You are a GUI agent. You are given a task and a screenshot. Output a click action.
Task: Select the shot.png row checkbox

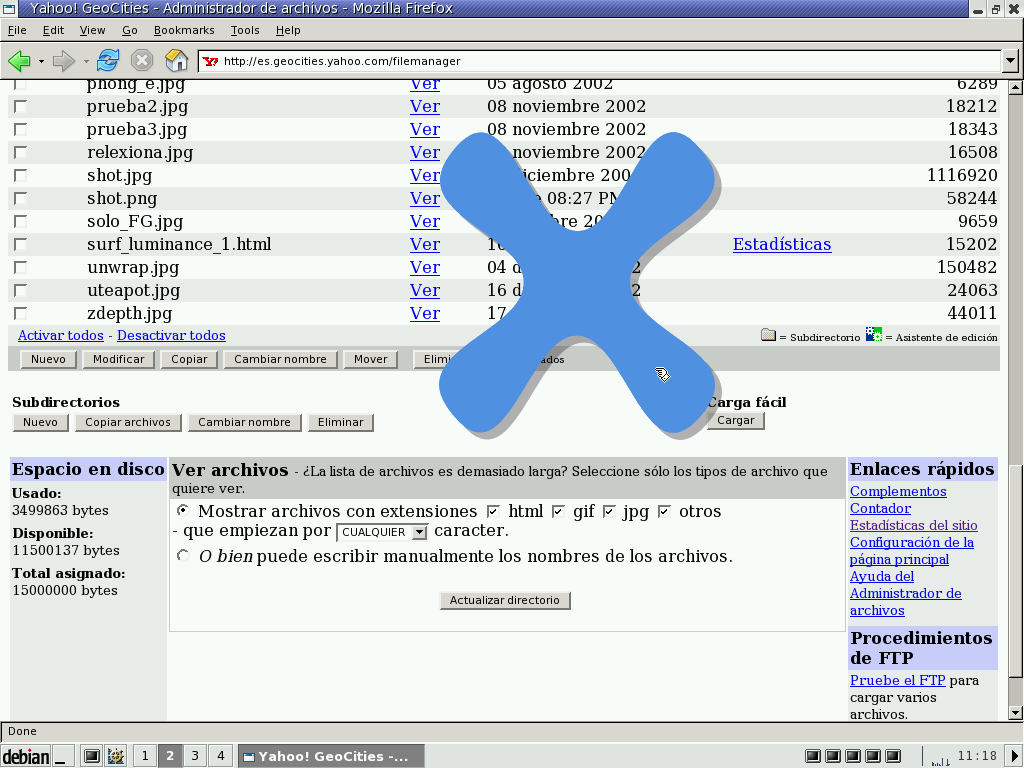[x=20, y=198]
